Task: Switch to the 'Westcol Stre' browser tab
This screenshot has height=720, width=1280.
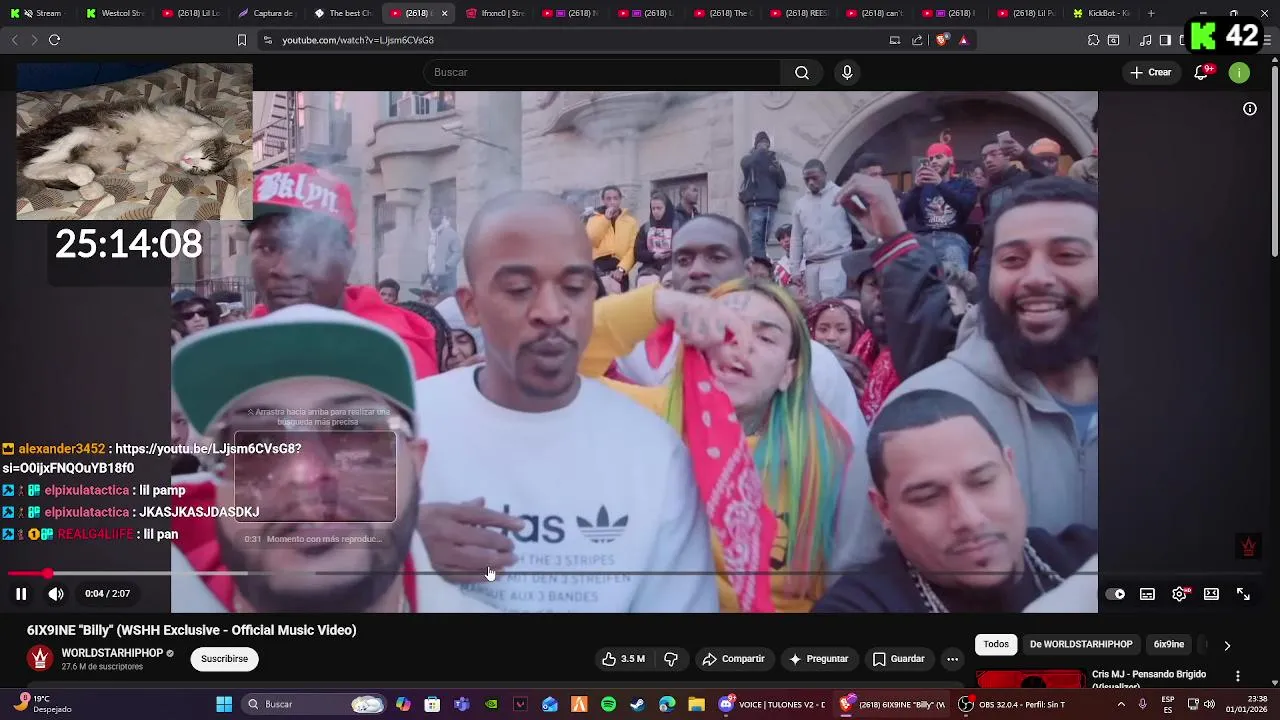Action: point(116,13)
